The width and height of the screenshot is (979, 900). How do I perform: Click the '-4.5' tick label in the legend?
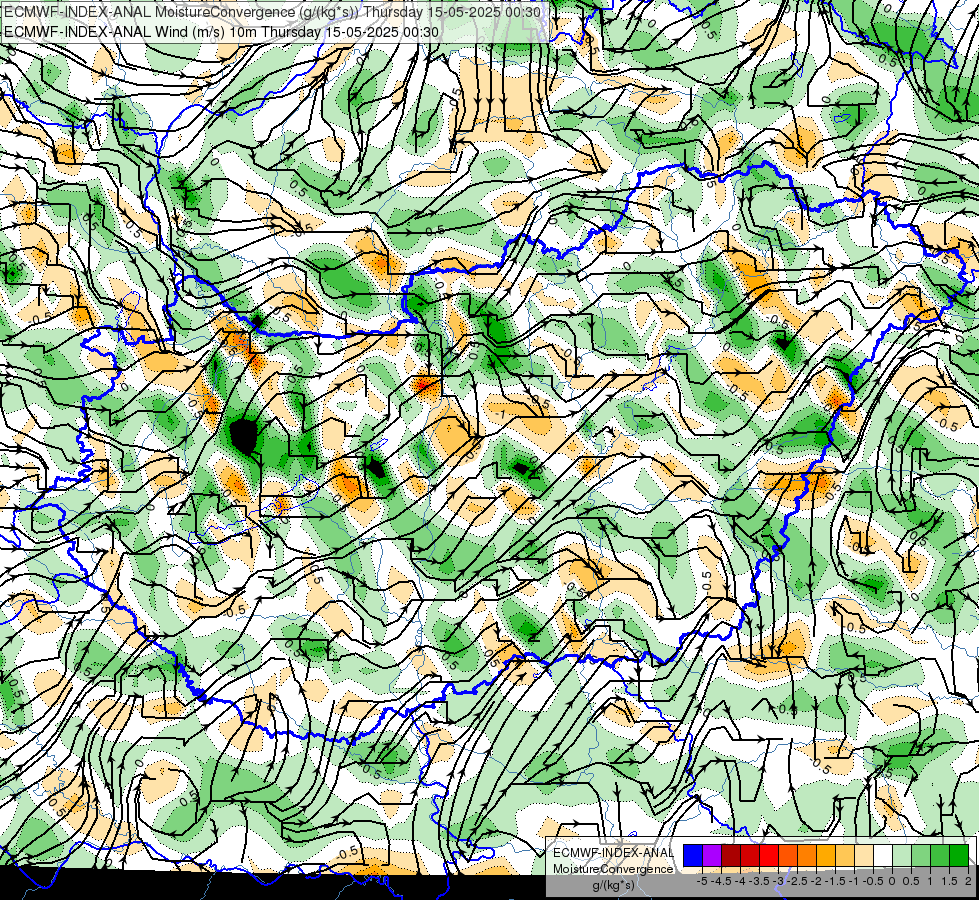tap(721, 881)
